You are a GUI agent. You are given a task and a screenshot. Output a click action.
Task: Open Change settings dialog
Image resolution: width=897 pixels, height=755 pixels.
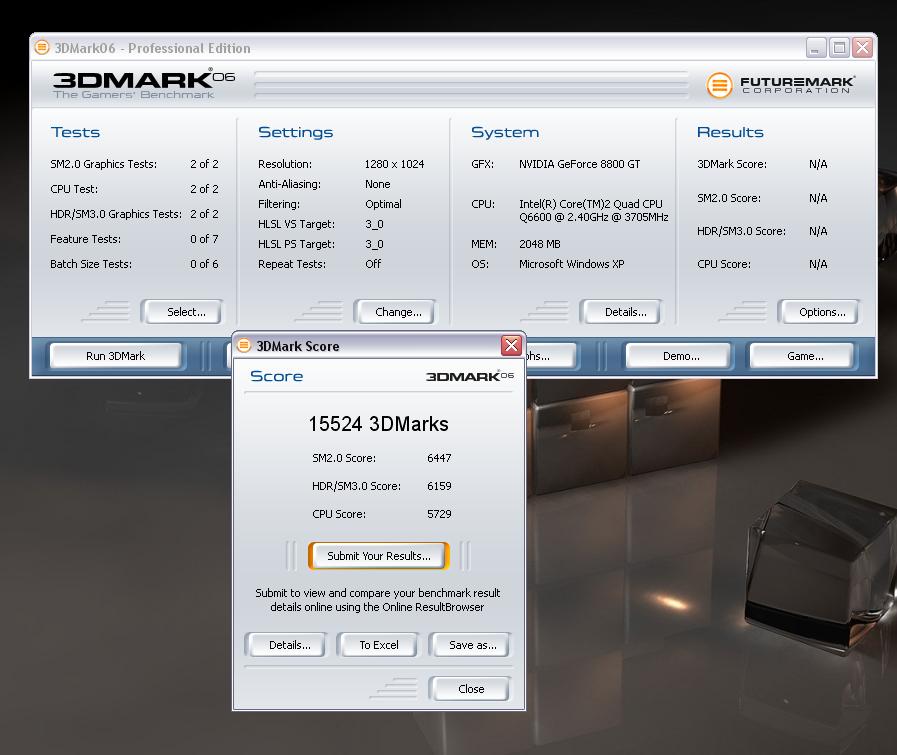395,312
